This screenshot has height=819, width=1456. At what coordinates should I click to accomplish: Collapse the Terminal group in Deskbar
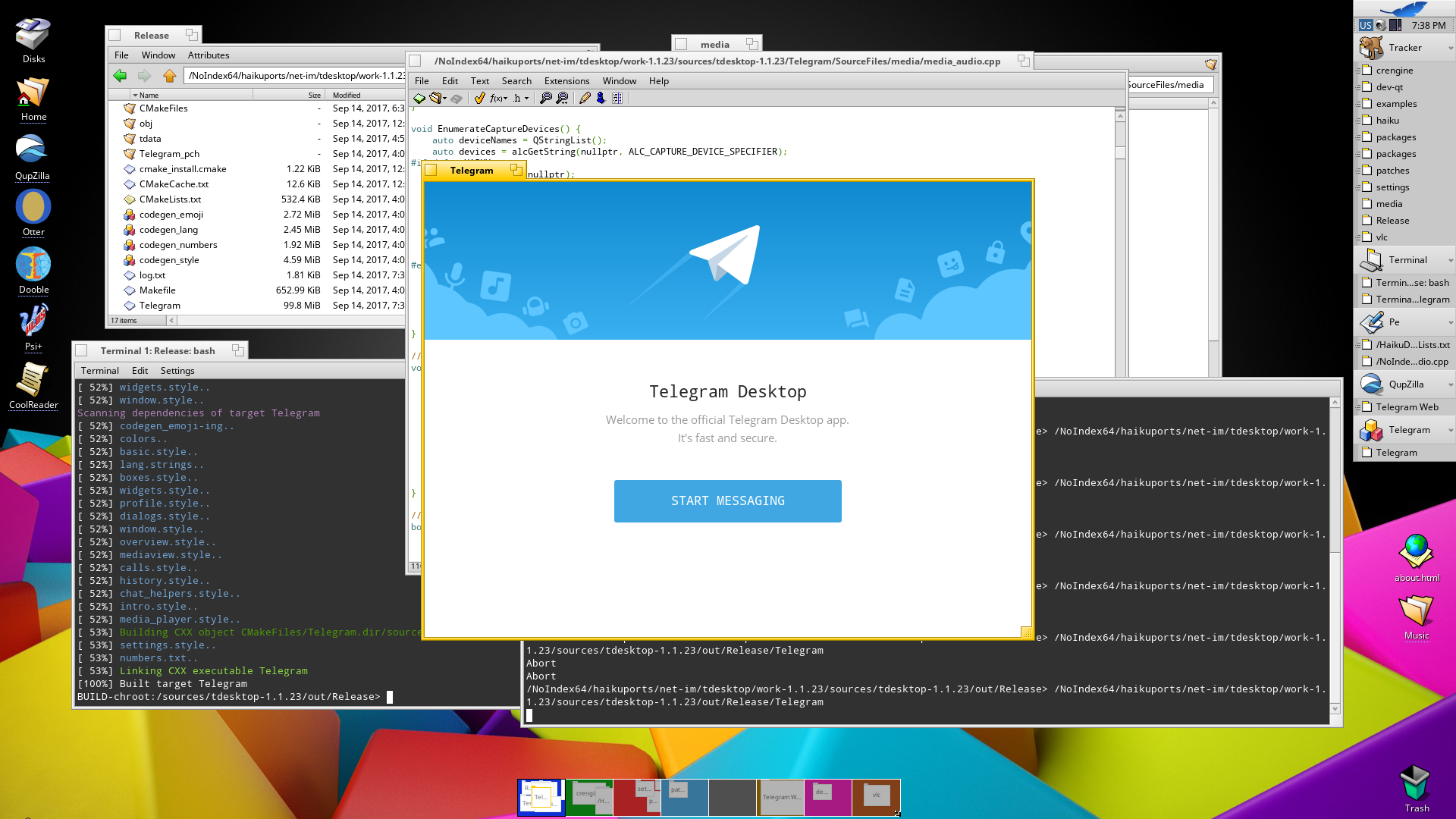point(1450,260)
